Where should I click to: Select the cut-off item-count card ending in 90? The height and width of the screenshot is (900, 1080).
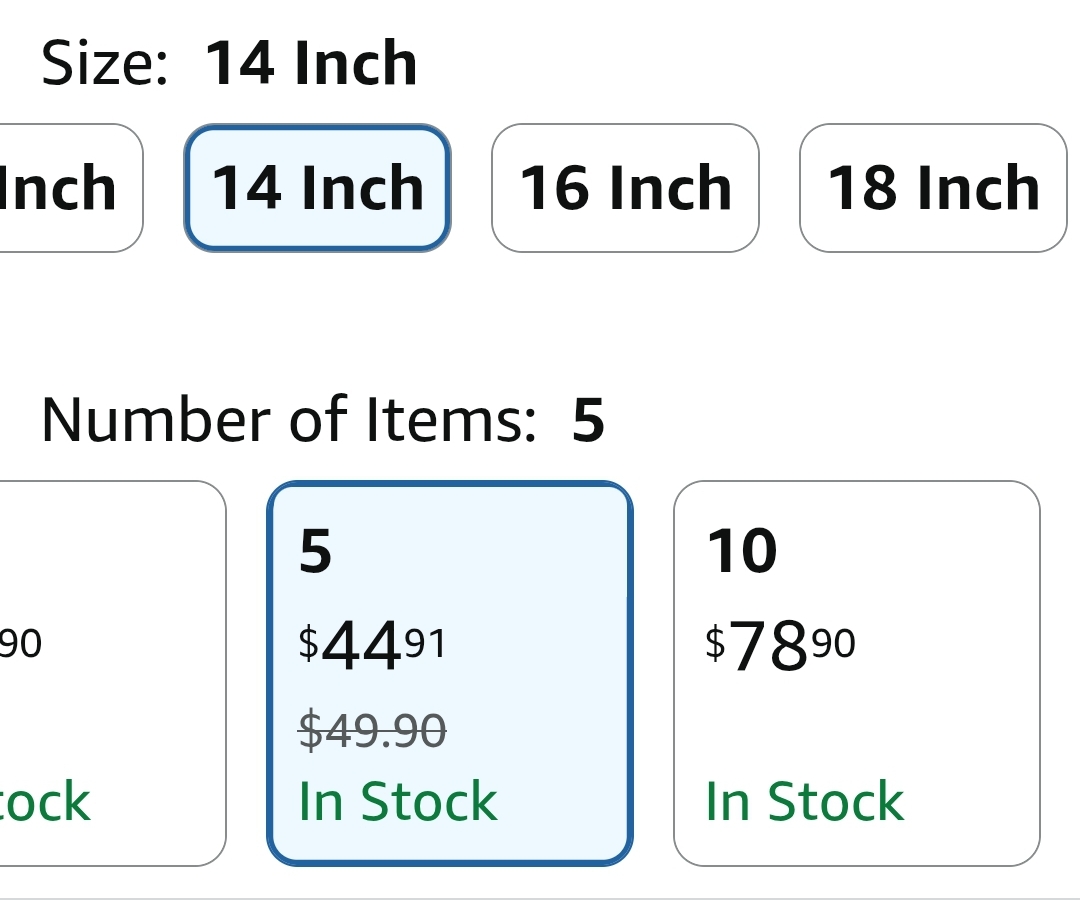point(113,673)
